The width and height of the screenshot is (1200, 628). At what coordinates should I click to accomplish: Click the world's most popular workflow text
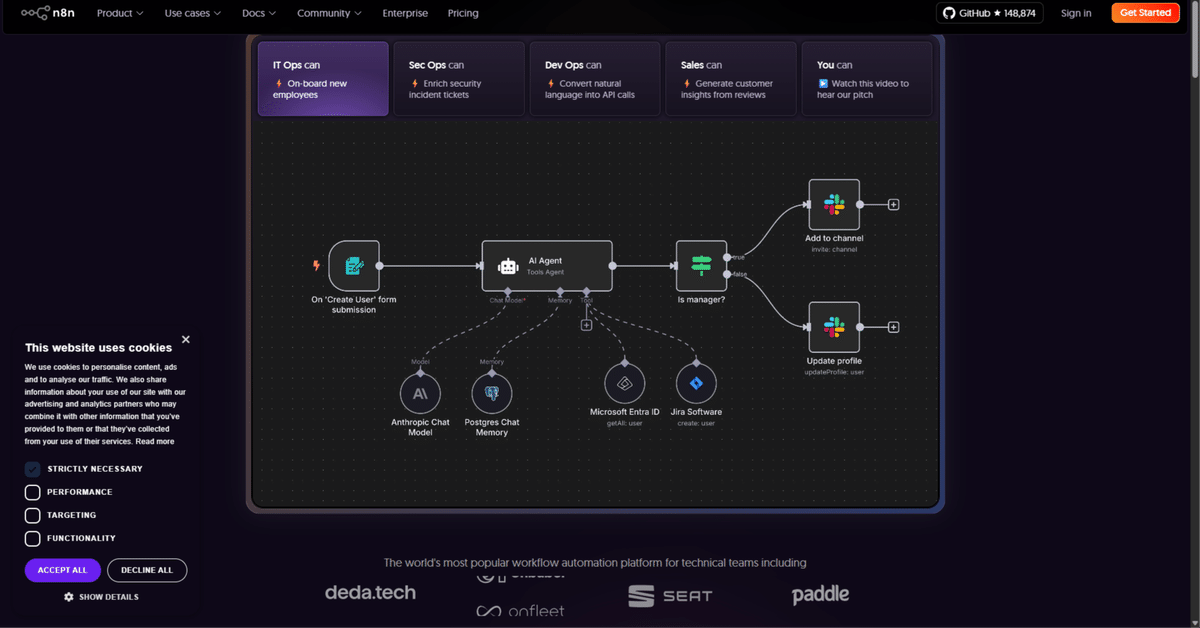pyautogui.click(x=595, y=562)
